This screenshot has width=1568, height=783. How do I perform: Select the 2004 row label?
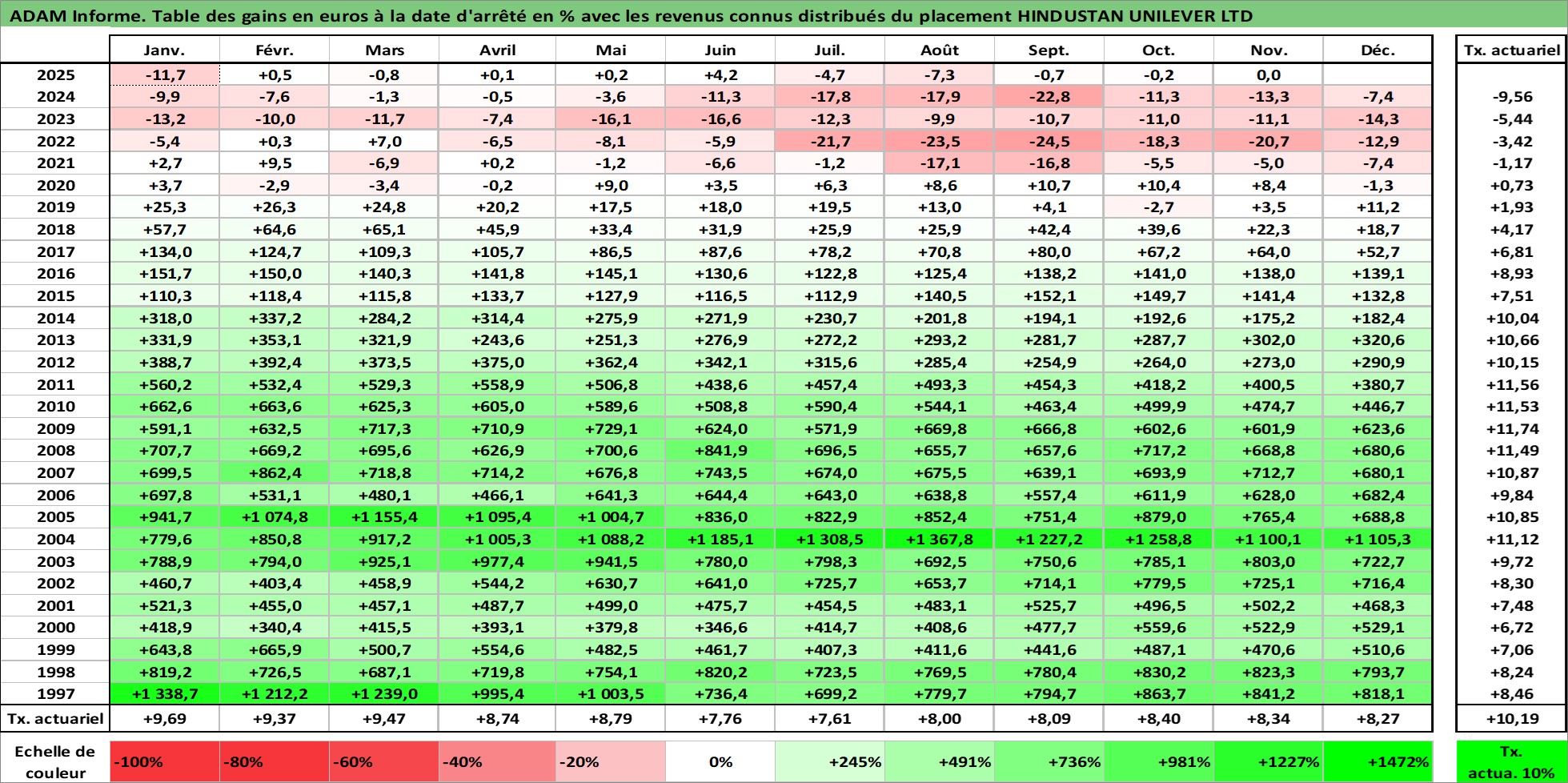pyautogui.click(x=55, y=539)
